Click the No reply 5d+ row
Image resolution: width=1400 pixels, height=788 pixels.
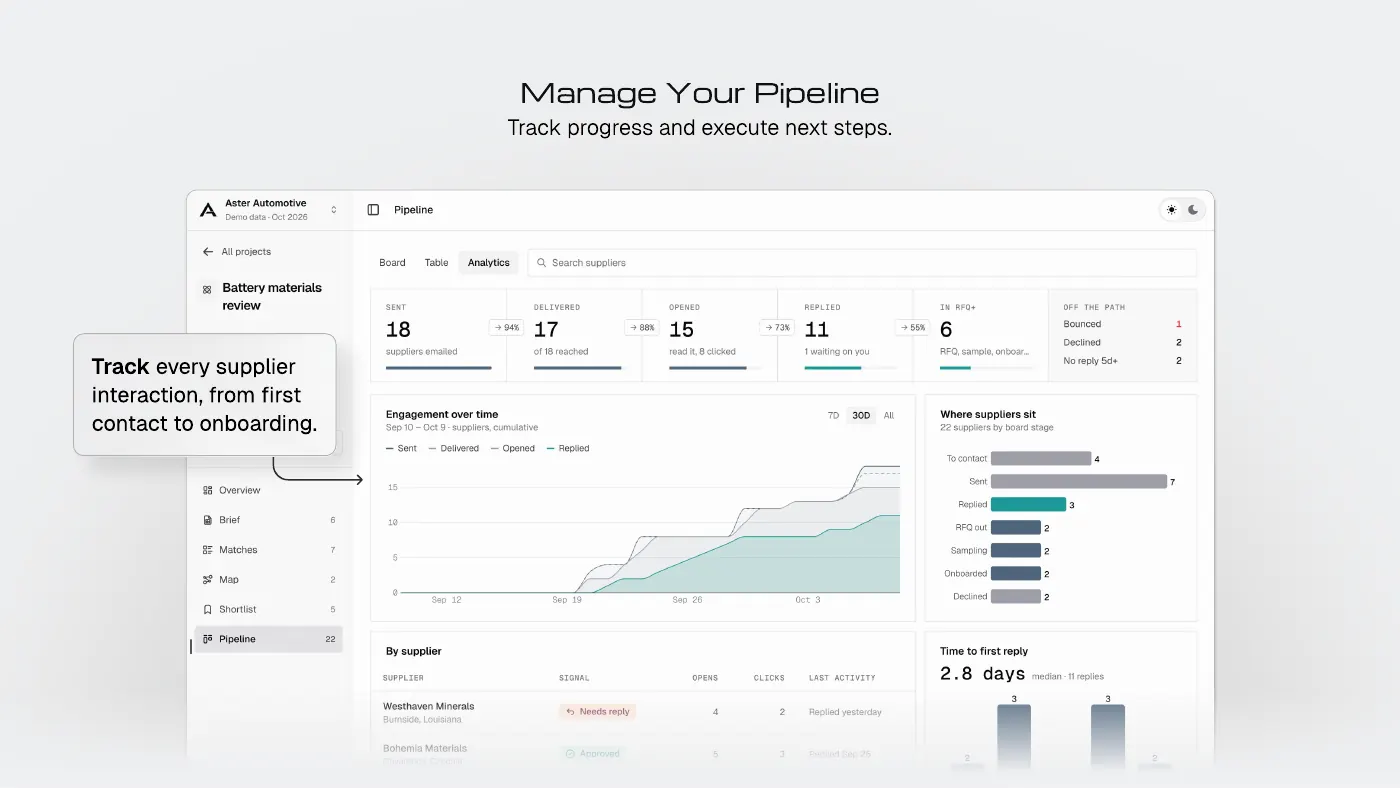[1122, 360]
